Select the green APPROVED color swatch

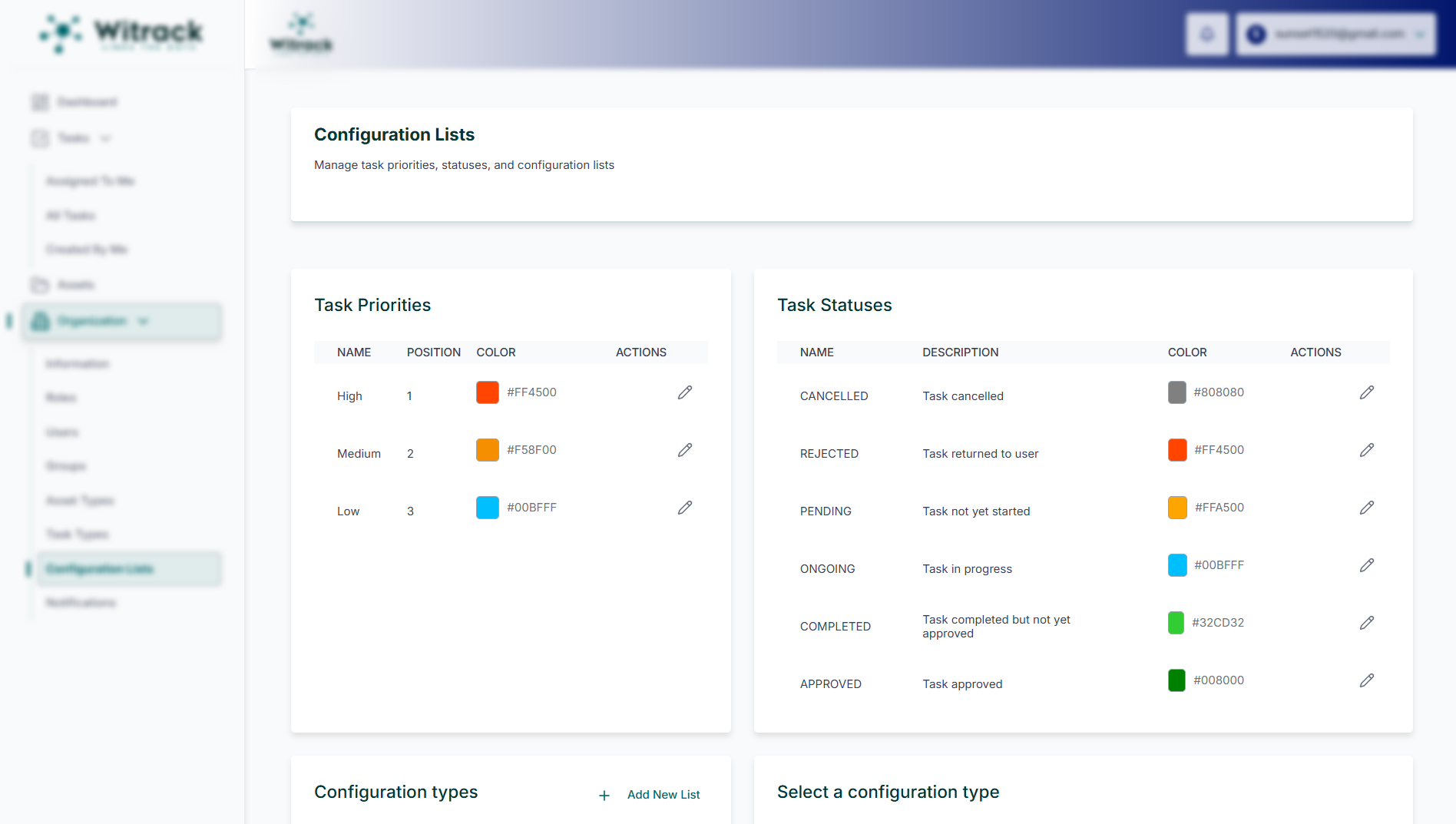coord(1176,680)
